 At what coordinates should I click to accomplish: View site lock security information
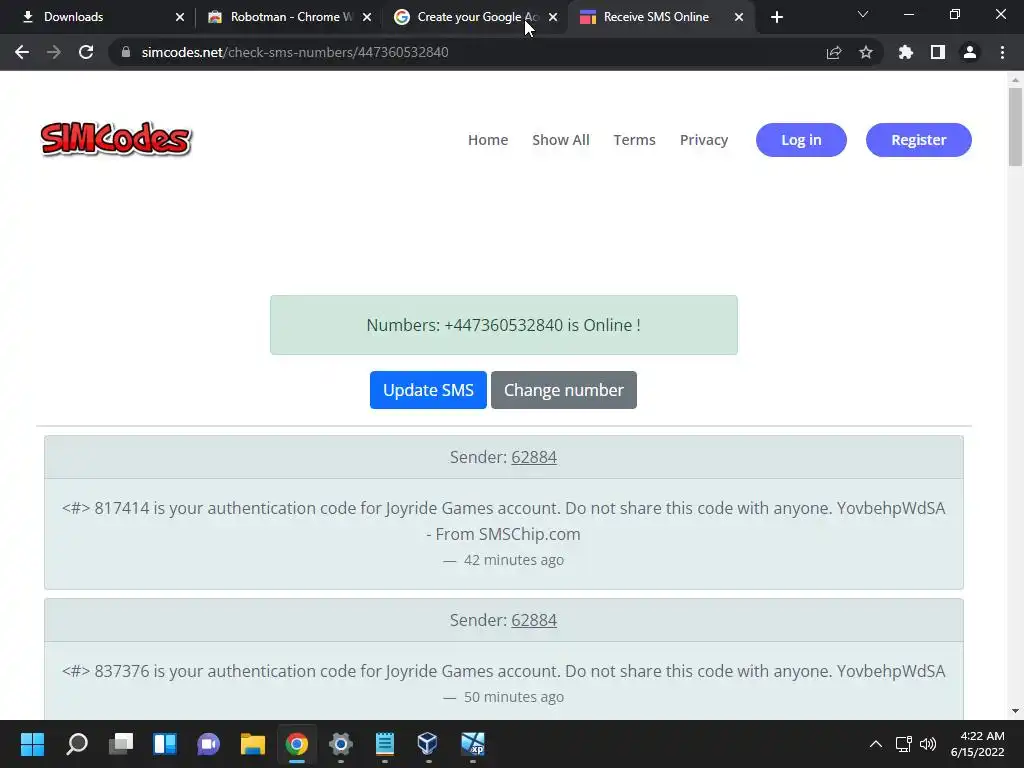click(x=126, y=52)
